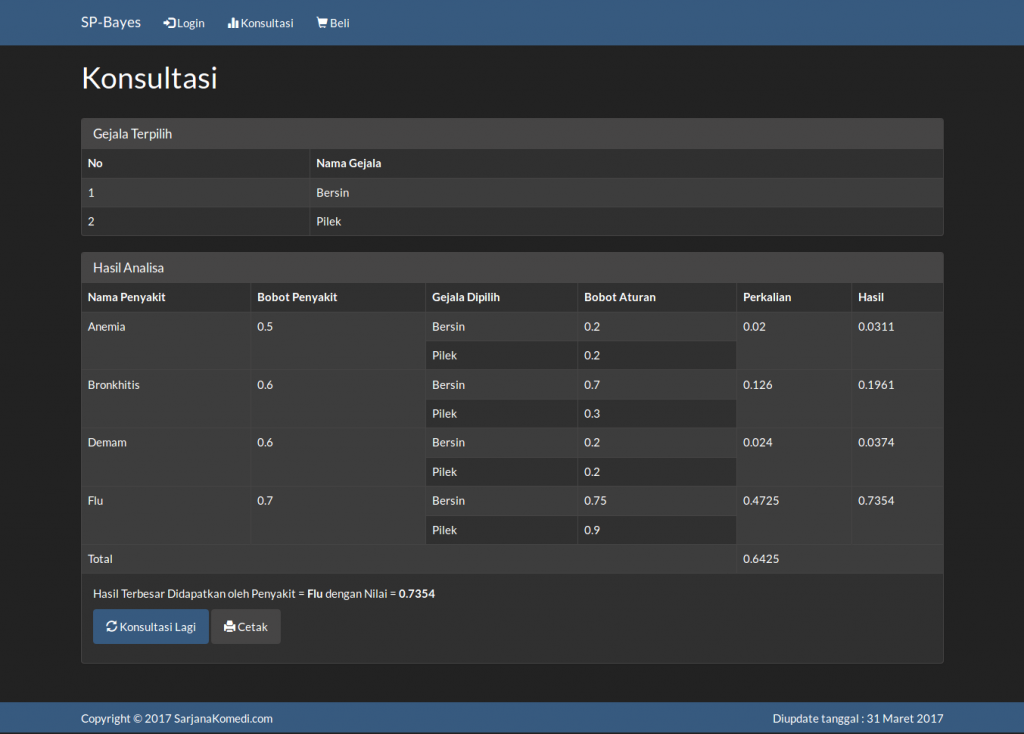The height and width of the screenshot is (734, 1024).
Task: Click Flu's Hasil value 0.7354 in table
Action: (x=876, y=501)
